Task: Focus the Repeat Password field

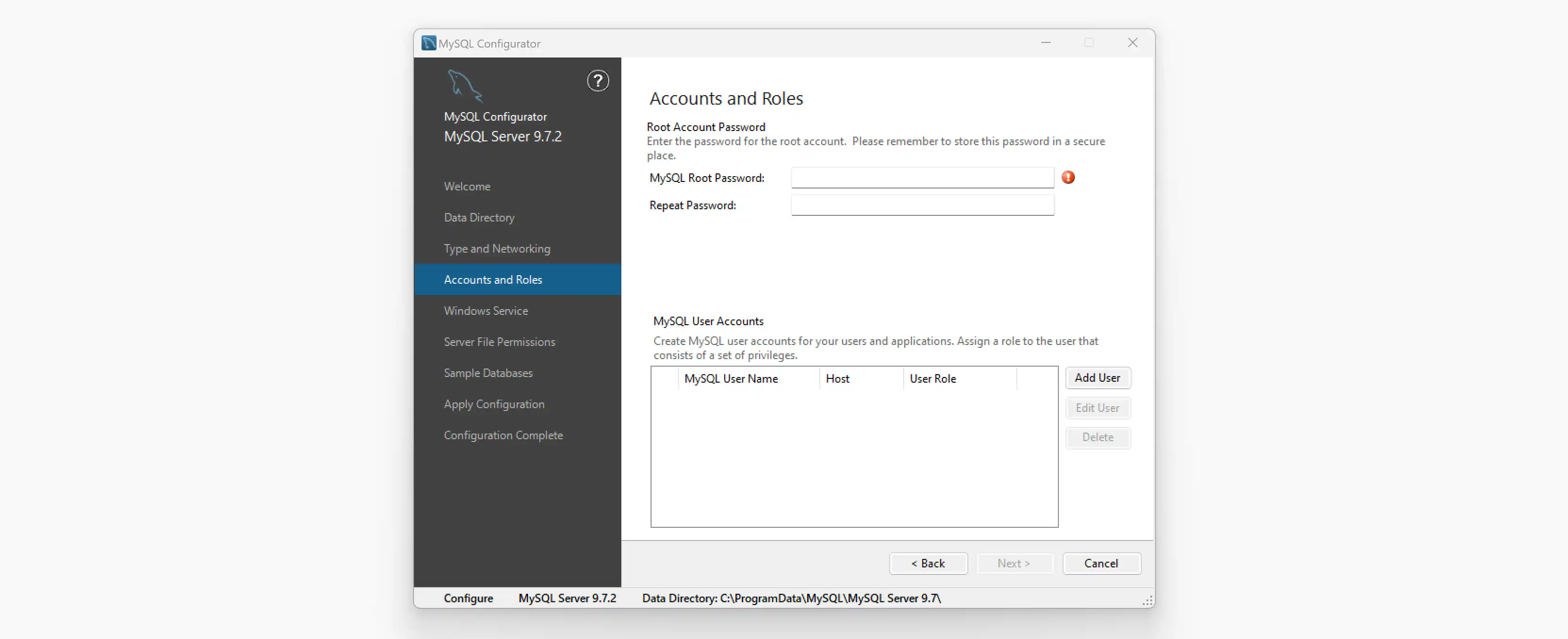Action: click(x=922, y=205)
